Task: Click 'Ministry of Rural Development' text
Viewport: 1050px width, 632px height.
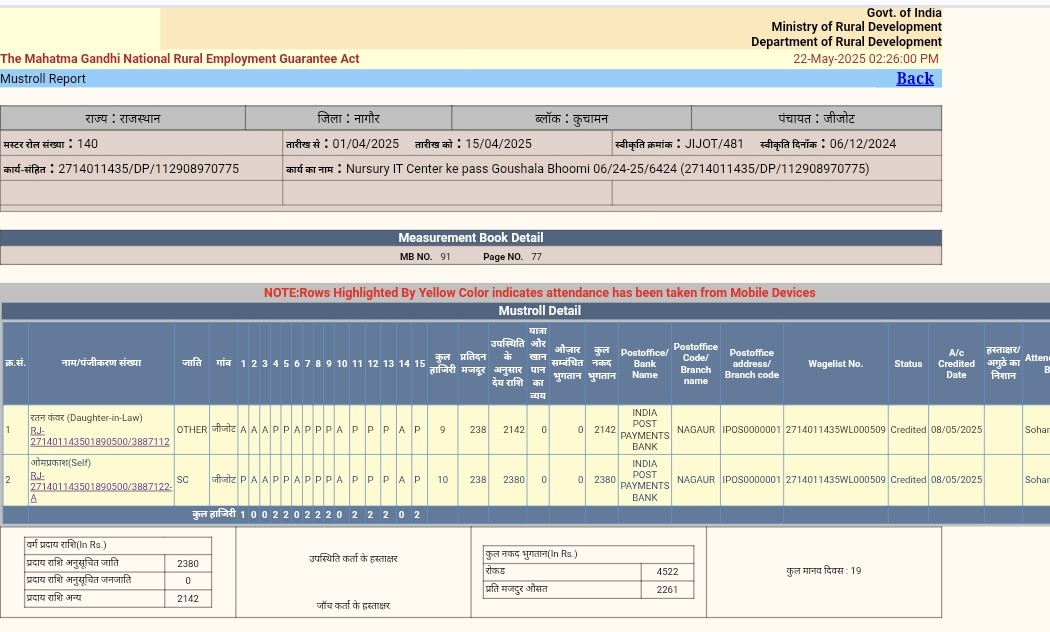Action: tap(856, 27)
